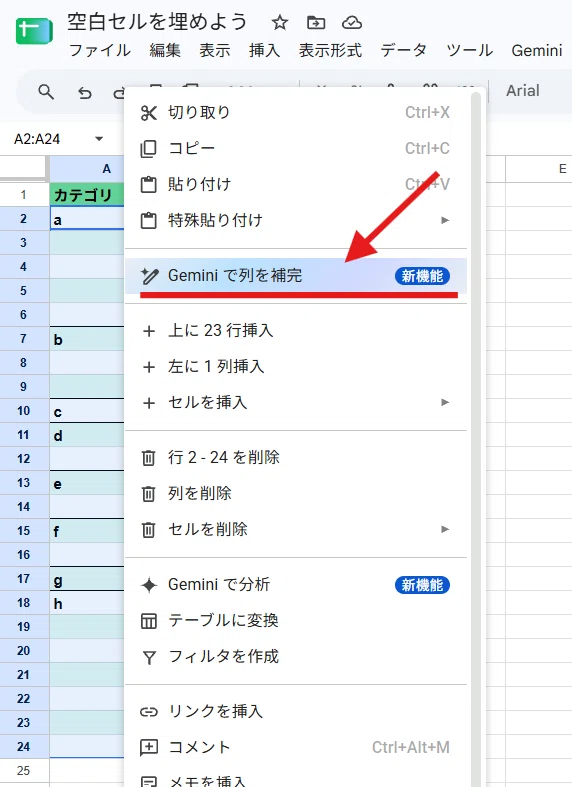This screenshot has width=572, height=787.
Task: Select Gemini で列を補完
Action: [296, 276]
